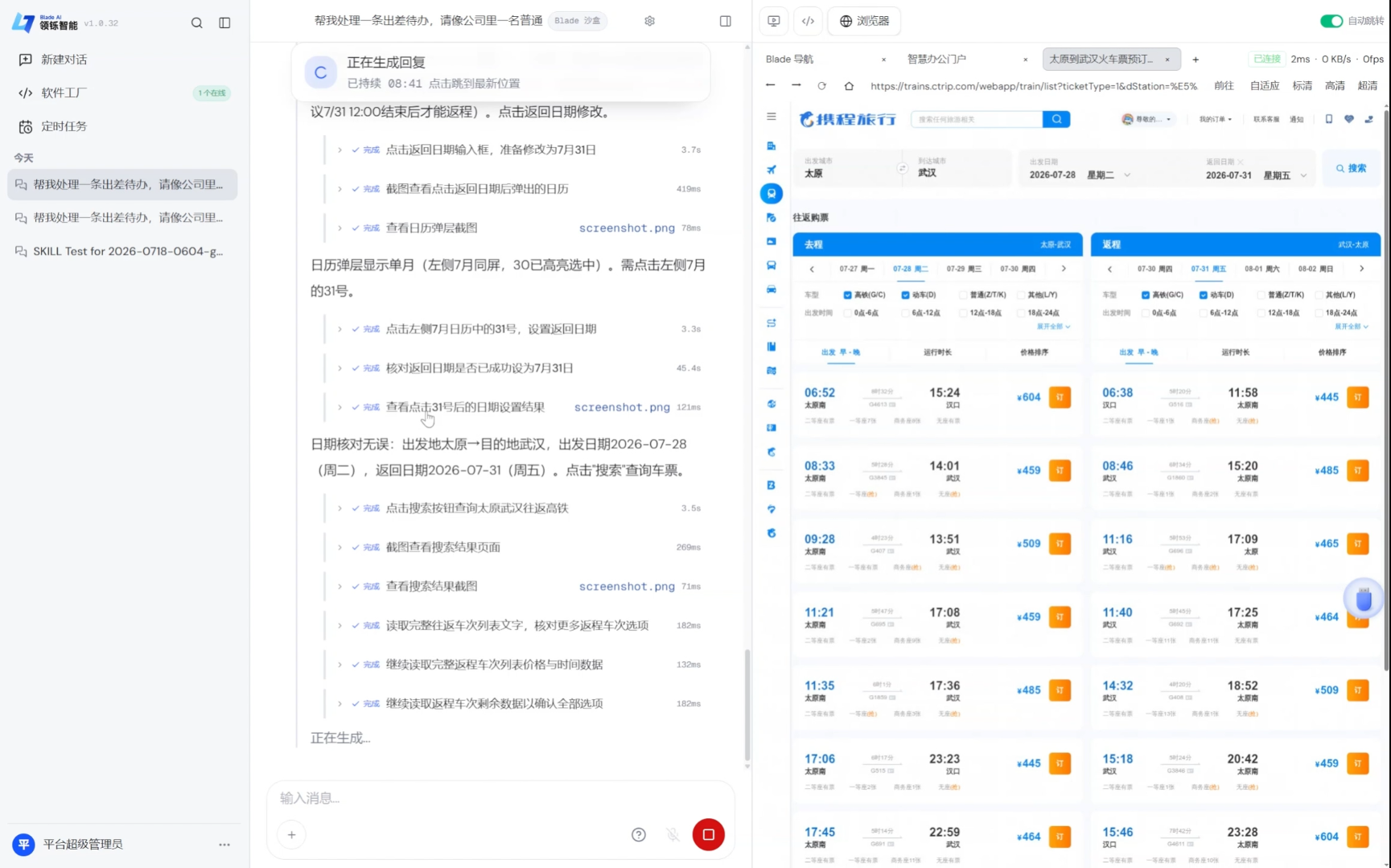This screenshot has height=868, width=1391.
Task: Open the Ctrip mobile phone icon
Action: coord(1328,119)
